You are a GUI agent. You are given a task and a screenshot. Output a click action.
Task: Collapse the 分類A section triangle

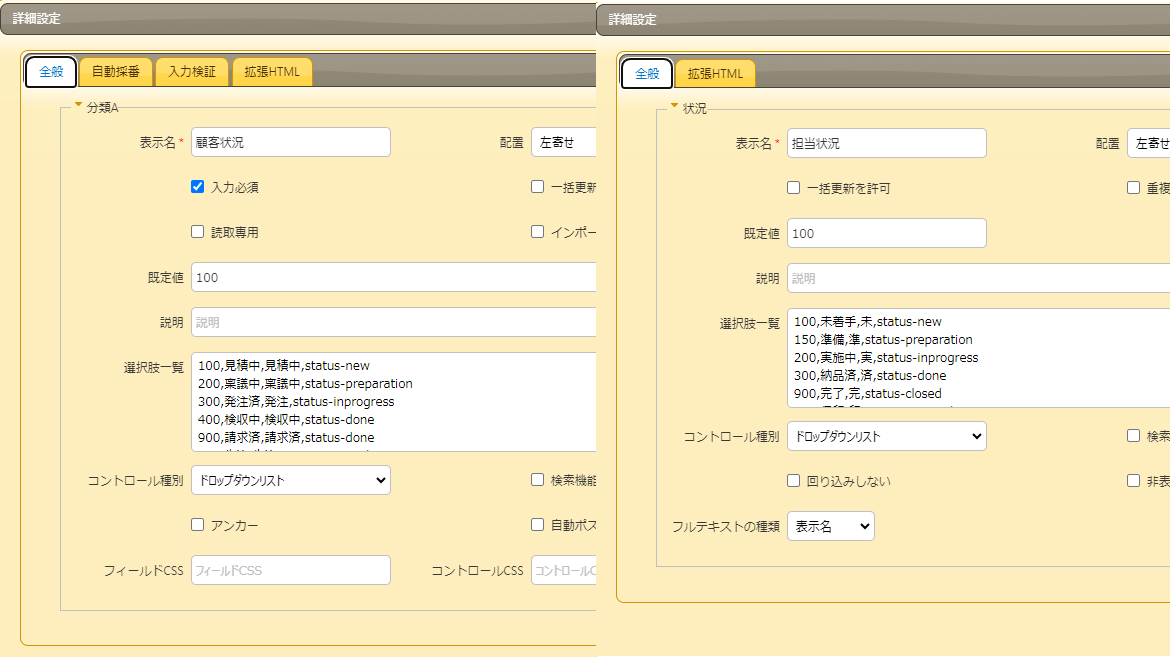tap(78, 105)
